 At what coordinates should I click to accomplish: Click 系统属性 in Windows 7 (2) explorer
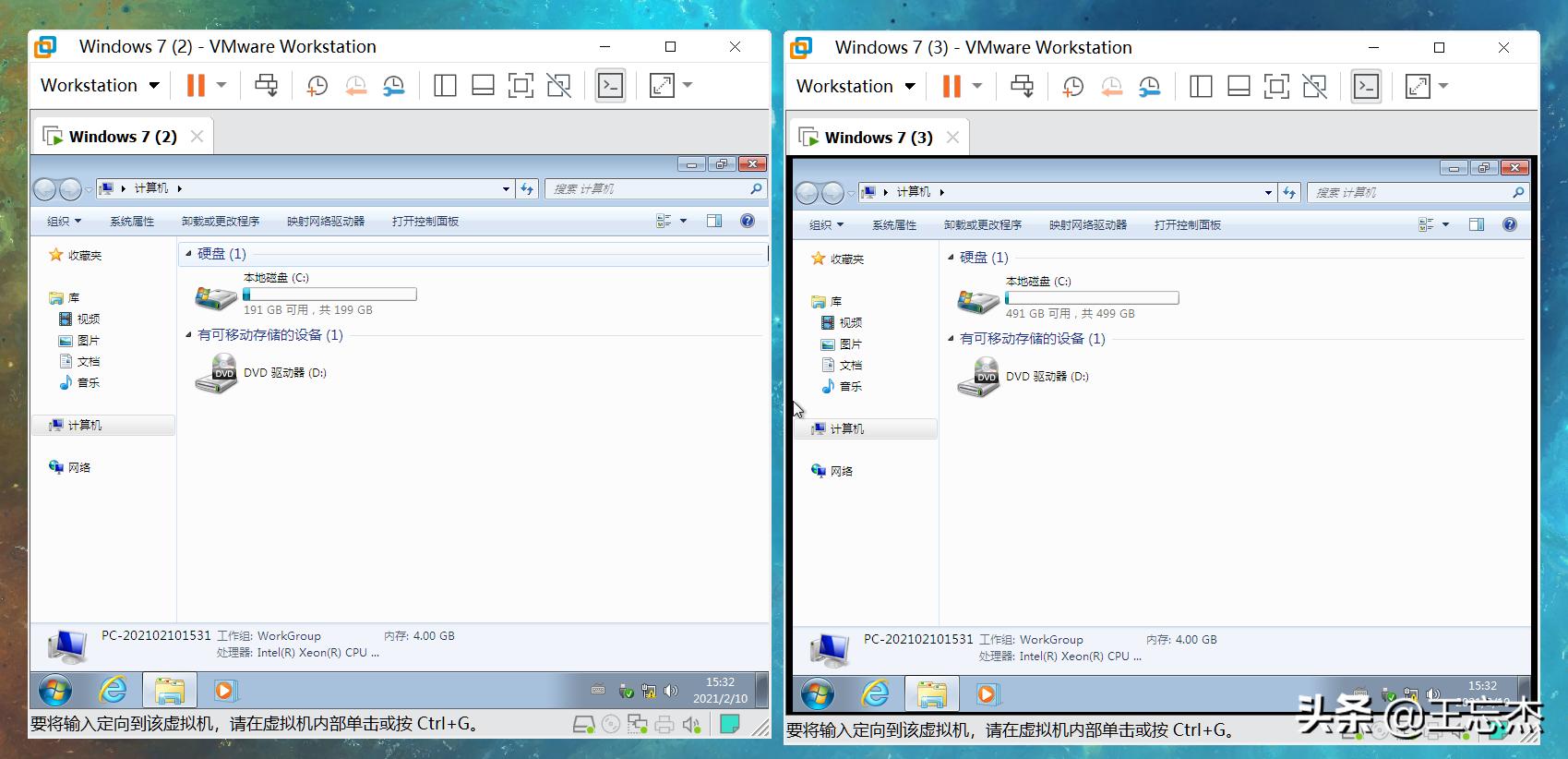[132, 222]
